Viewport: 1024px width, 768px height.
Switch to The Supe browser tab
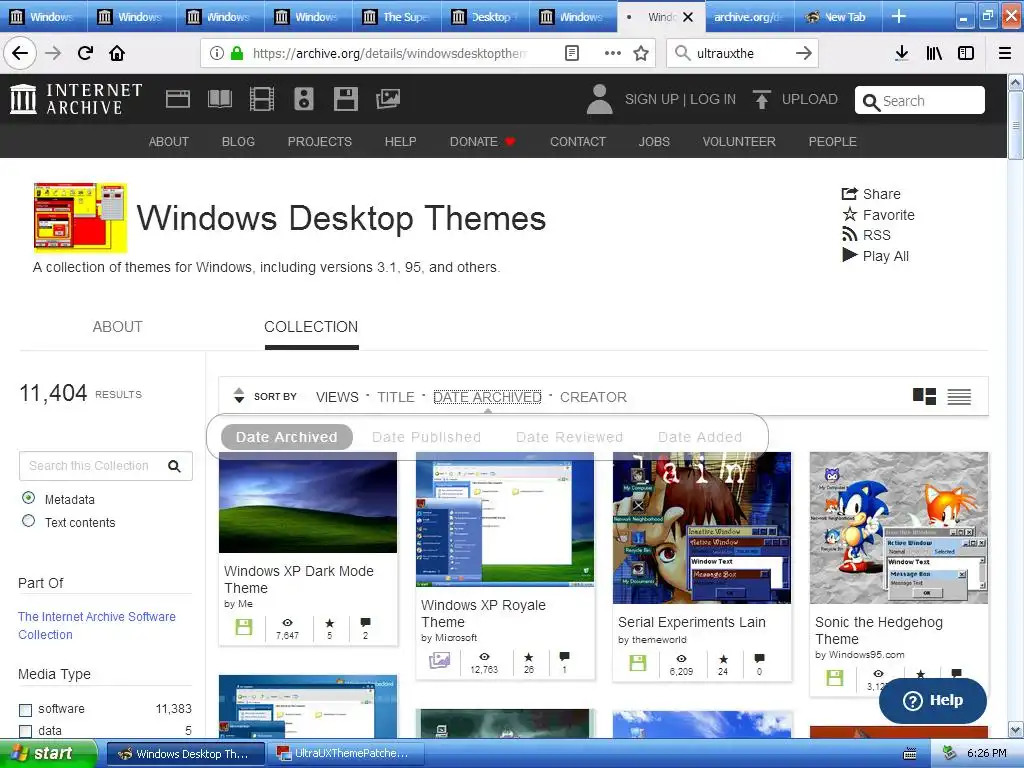pyautogui.click(x=396, y=17)
